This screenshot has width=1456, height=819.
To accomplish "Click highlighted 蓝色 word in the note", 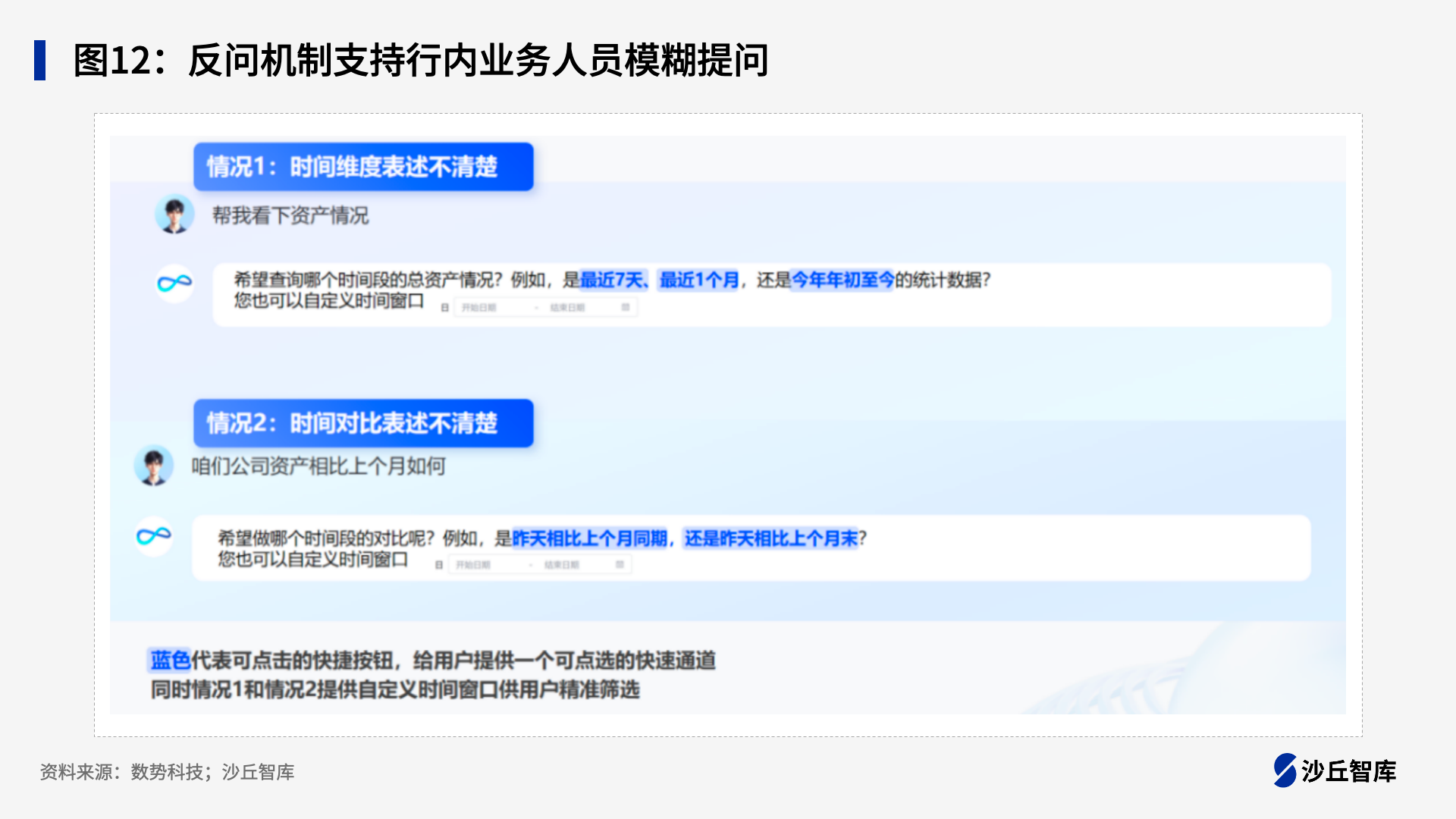I will [170, 661].
